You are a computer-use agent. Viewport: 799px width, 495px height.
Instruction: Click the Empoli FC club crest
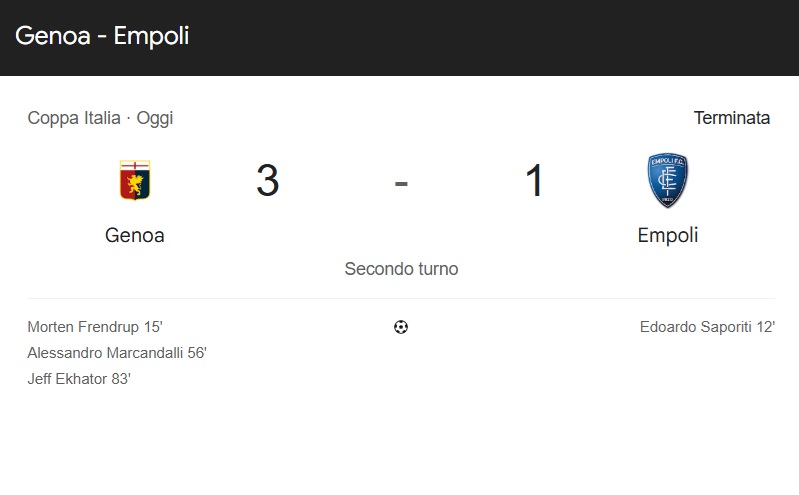(x=667, y=181)
